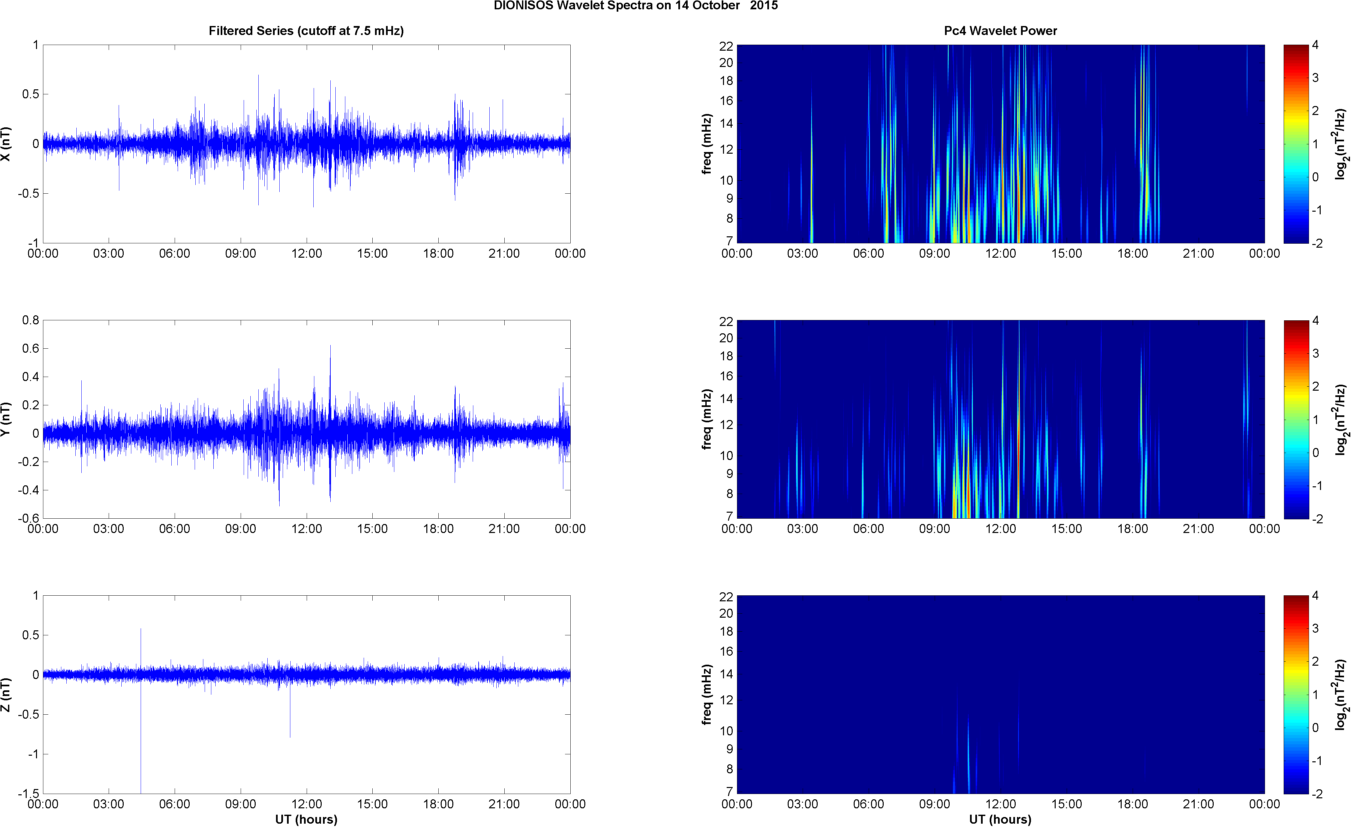Screen dimensions: 1351x827
Task: Click the "X (nT)" axis label
Action: [x=6, y=144]
